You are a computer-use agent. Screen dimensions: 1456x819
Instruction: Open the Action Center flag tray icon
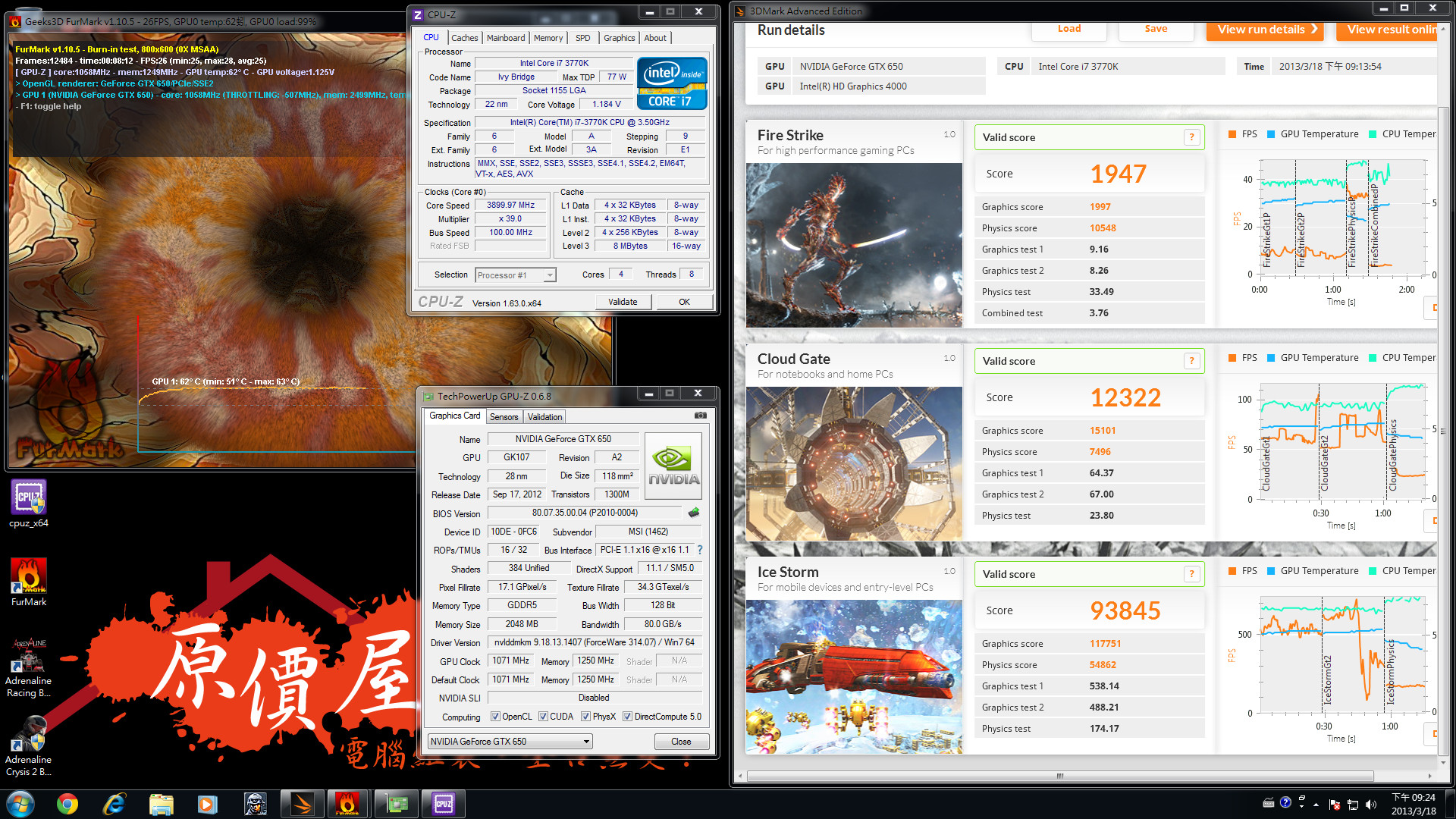click(x=1335, y=805)
